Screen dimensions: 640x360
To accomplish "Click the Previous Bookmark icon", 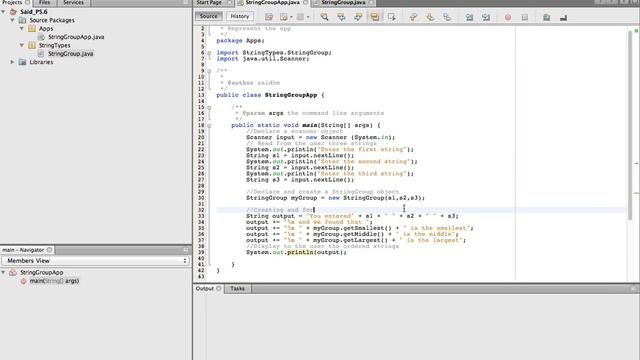I will tap(413, 17).
